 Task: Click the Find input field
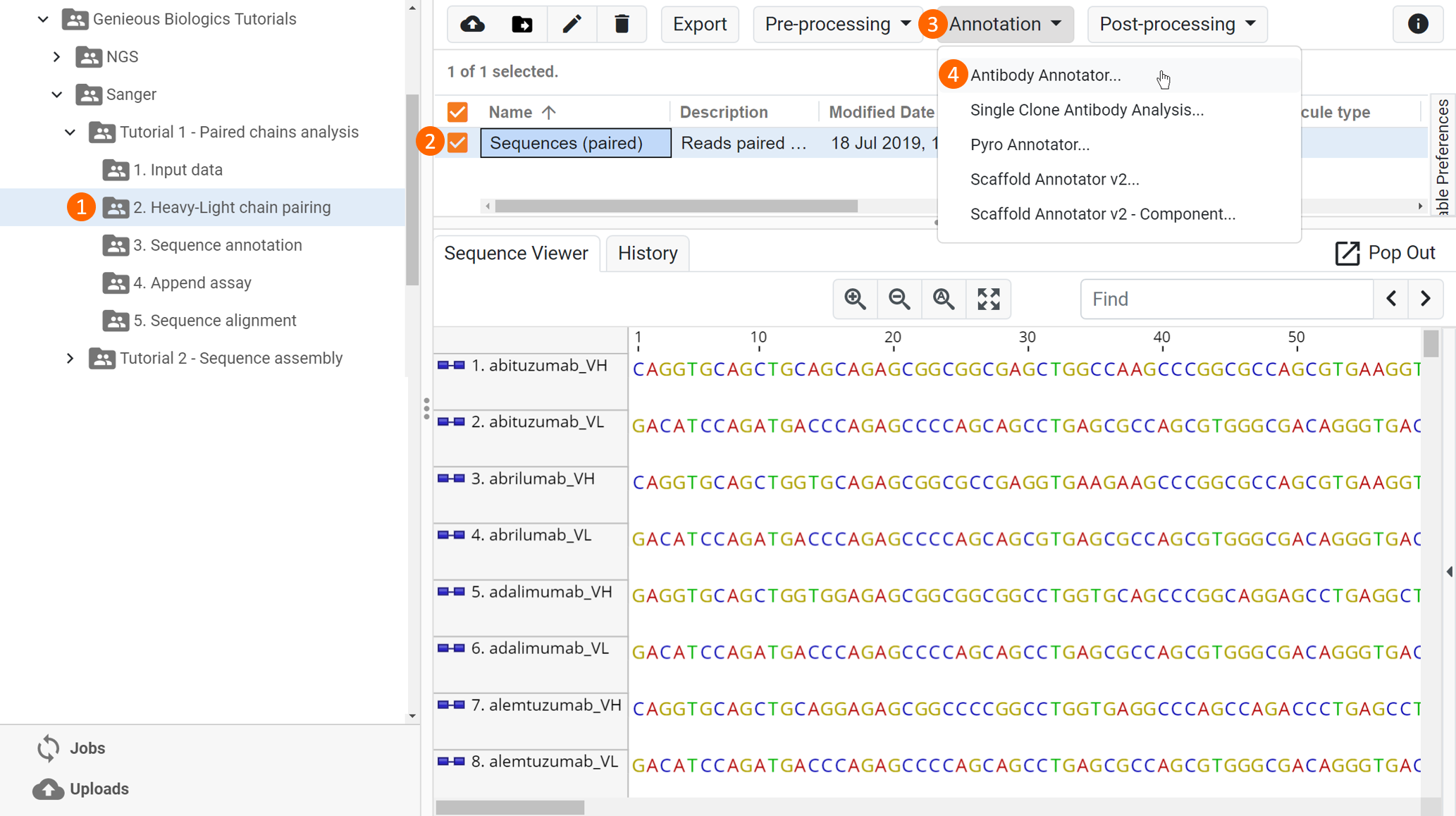tap(1227, 299)
